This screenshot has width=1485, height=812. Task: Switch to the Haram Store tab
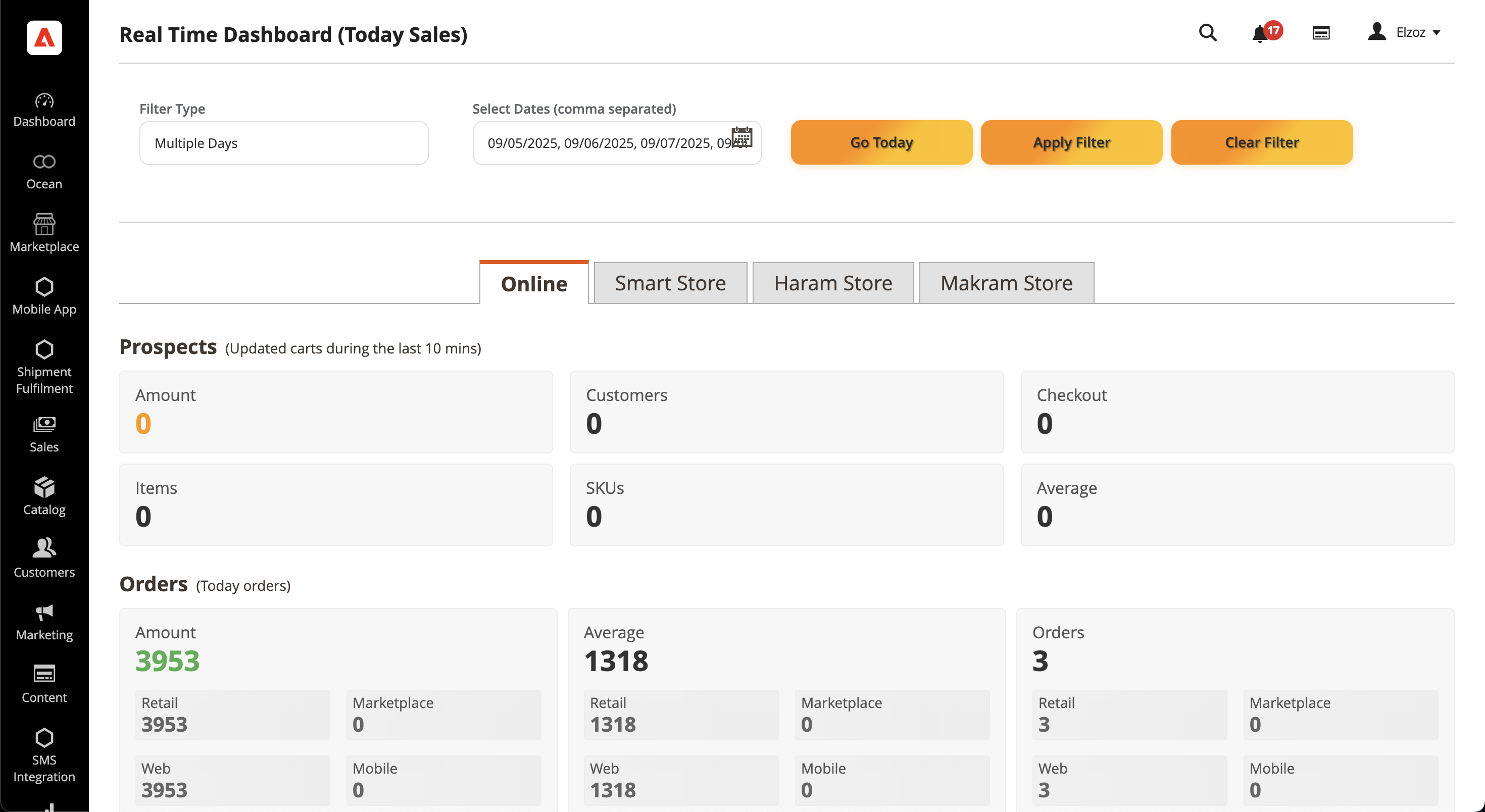click(x=832, y=283)
